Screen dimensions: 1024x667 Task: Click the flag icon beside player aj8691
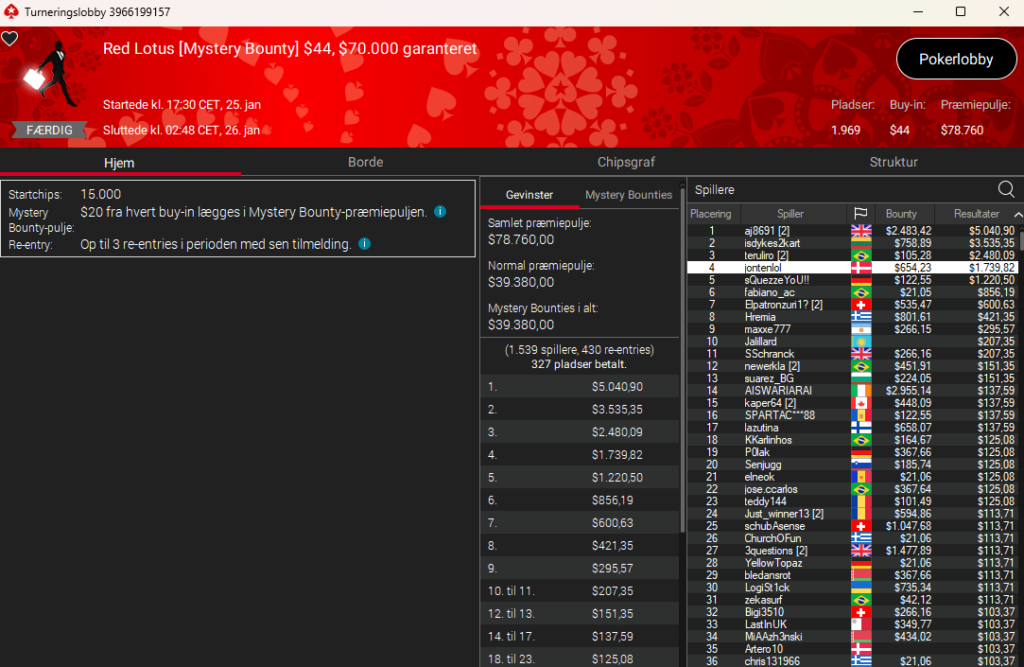coord(860,231)
